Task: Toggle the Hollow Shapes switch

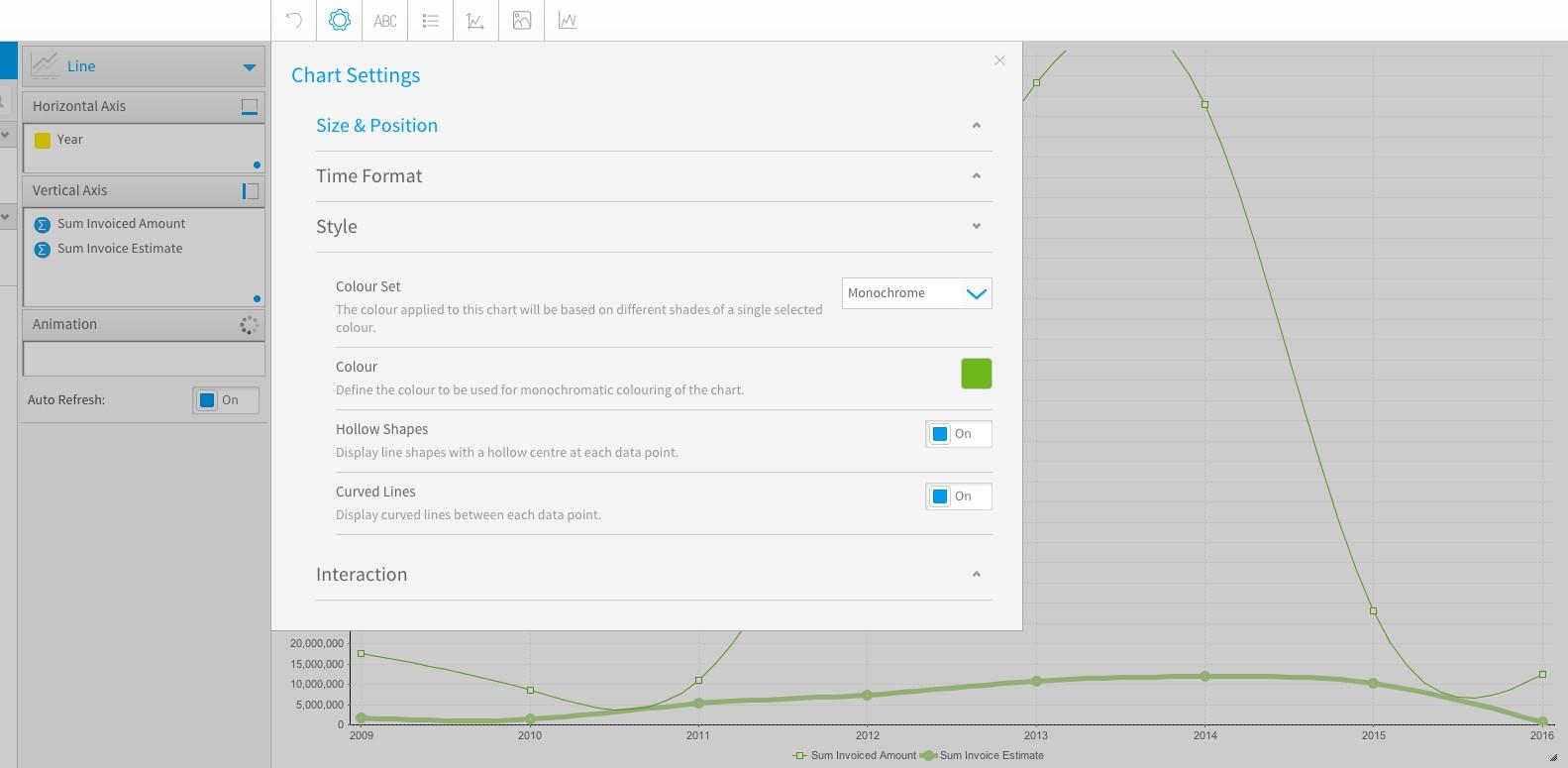Action: click(x=958, y=434)
